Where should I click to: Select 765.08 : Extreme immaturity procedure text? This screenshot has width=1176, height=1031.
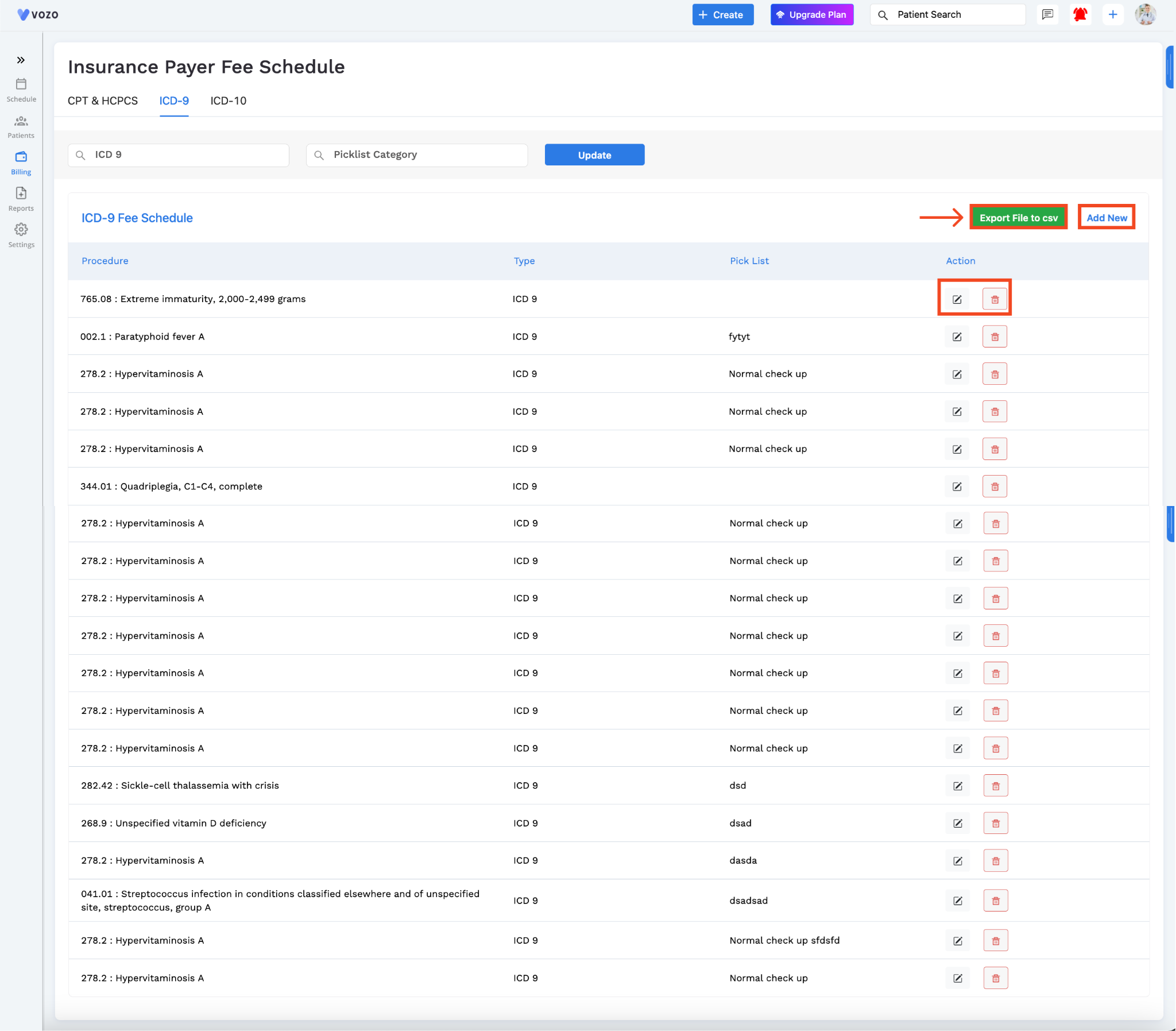(x=192, y=299)
